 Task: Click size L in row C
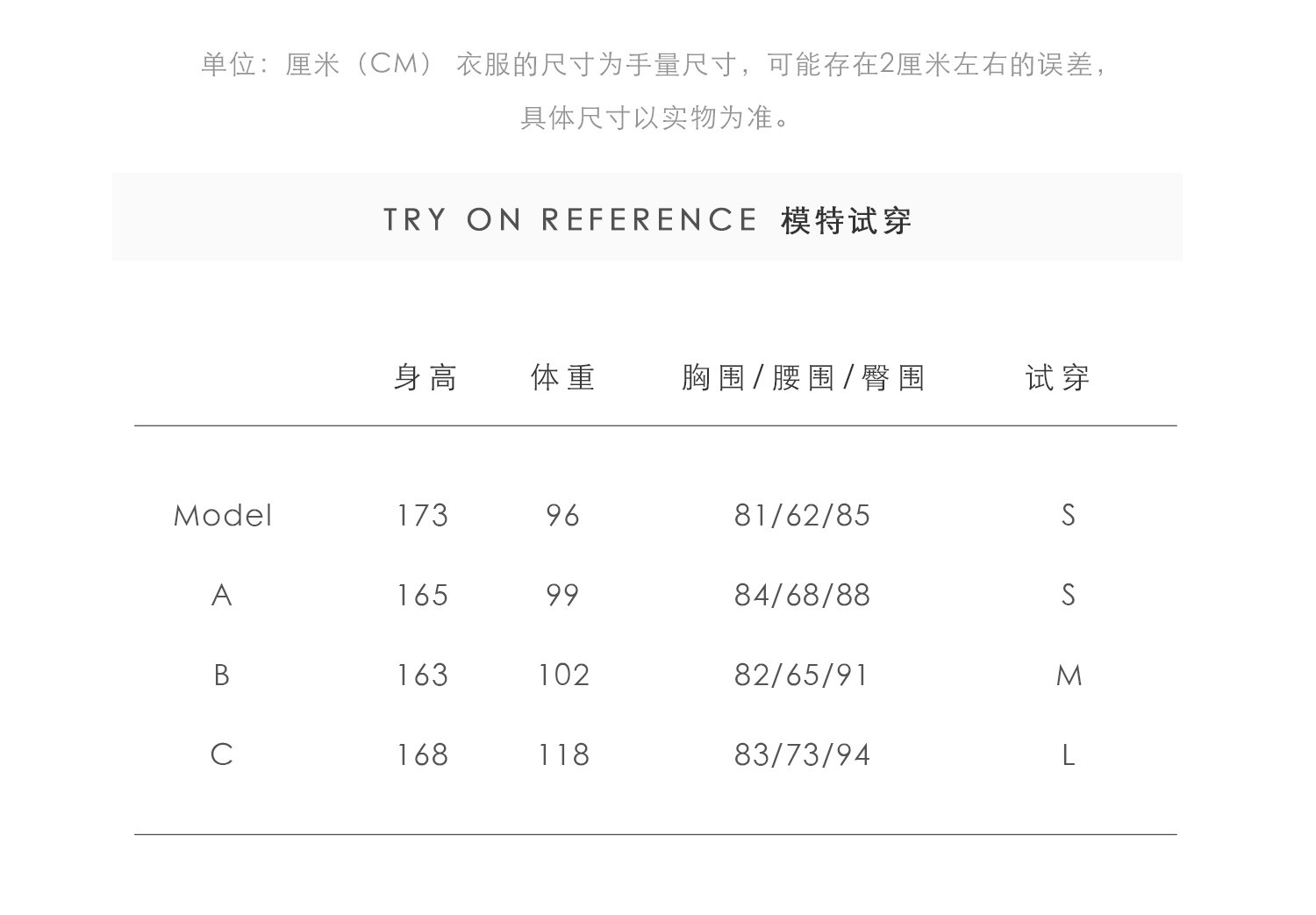click(x=1068, y=755)
